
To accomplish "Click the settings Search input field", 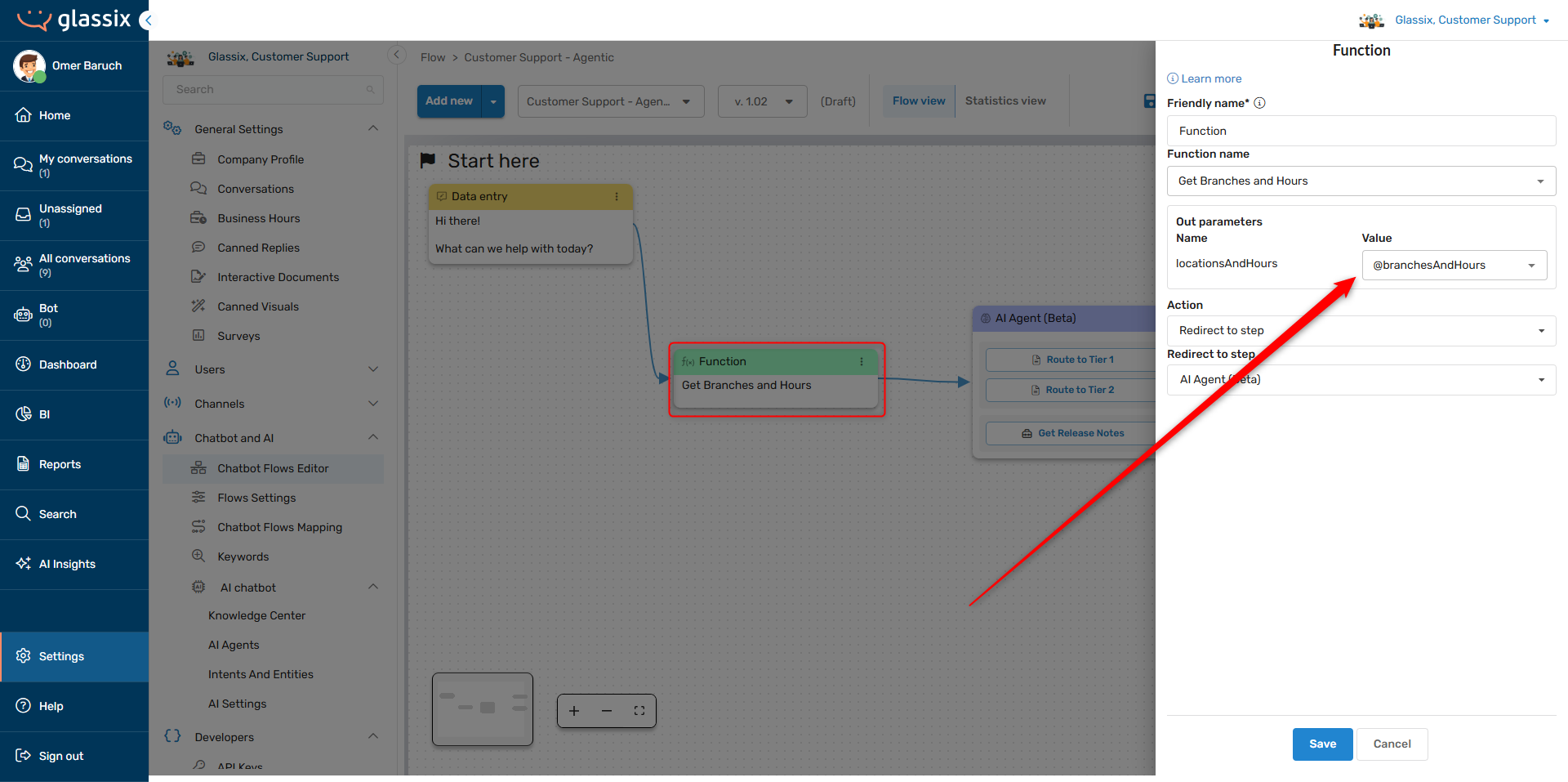I will point(273,90).
